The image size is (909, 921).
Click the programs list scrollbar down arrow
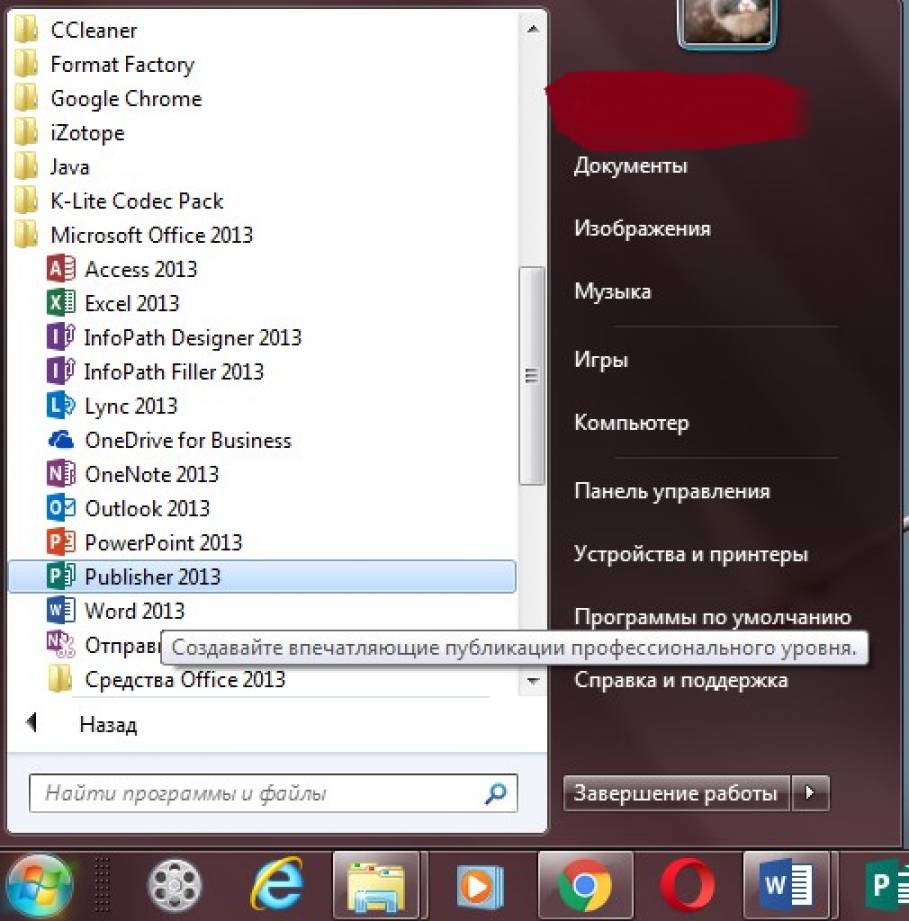pyautogui.click(x=533, y=682)
